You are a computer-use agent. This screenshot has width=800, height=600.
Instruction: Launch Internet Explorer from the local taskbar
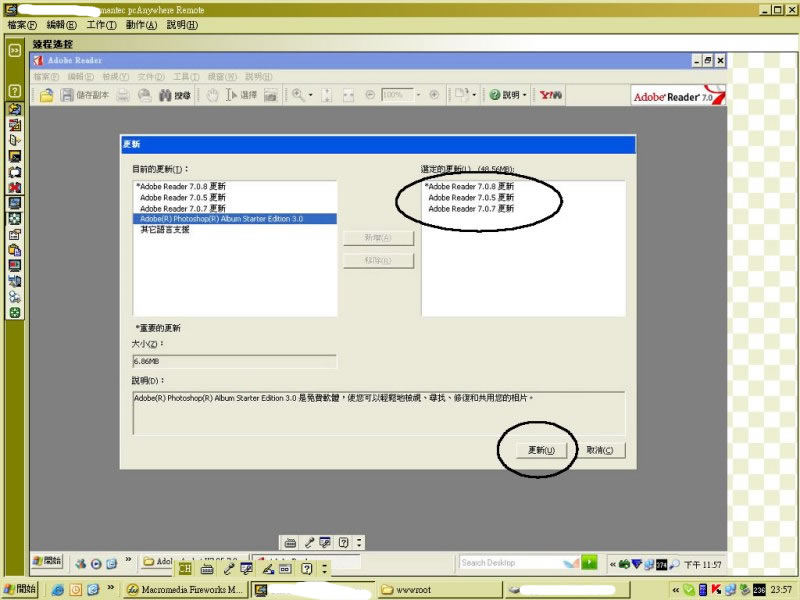58,590
